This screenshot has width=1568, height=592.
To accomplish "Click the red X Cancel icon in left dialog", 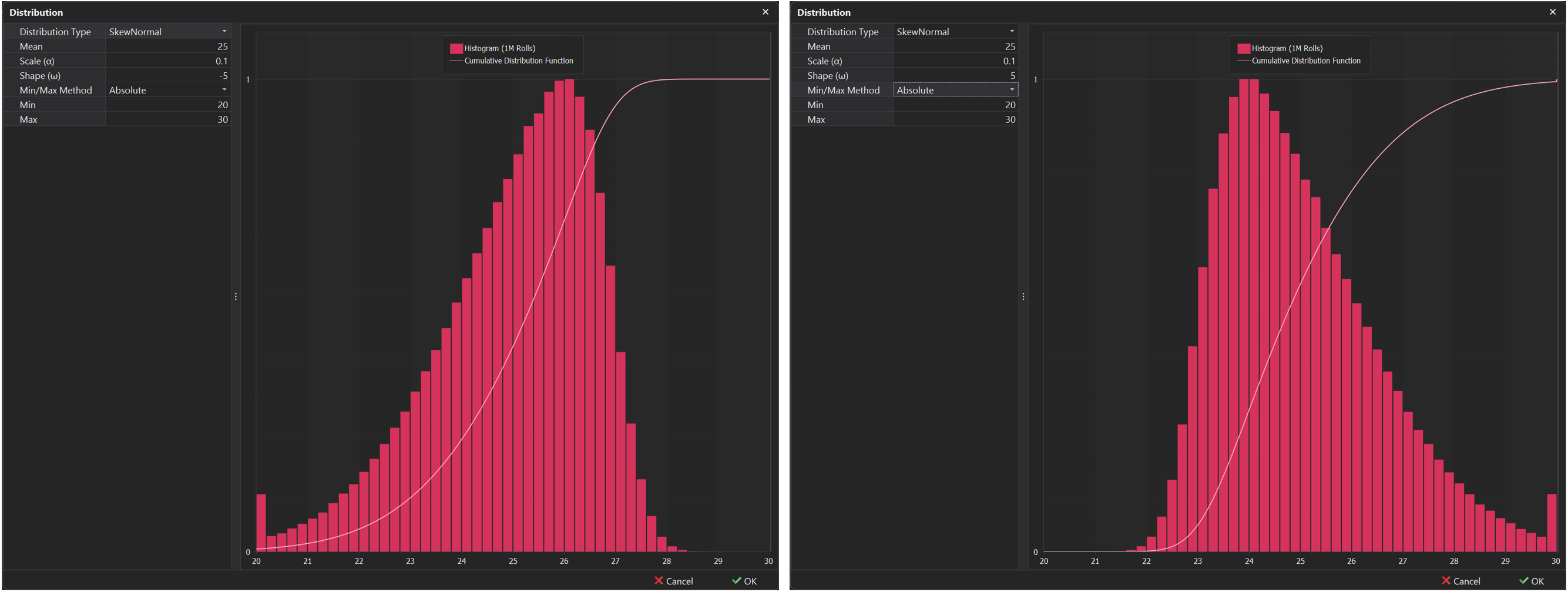I will [659, 580].
